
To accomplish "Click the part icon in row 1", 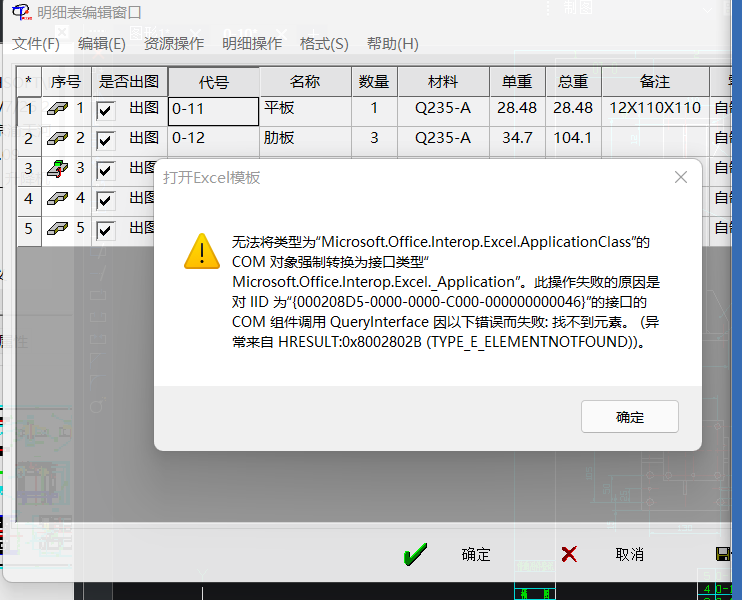I will point(58,109).
